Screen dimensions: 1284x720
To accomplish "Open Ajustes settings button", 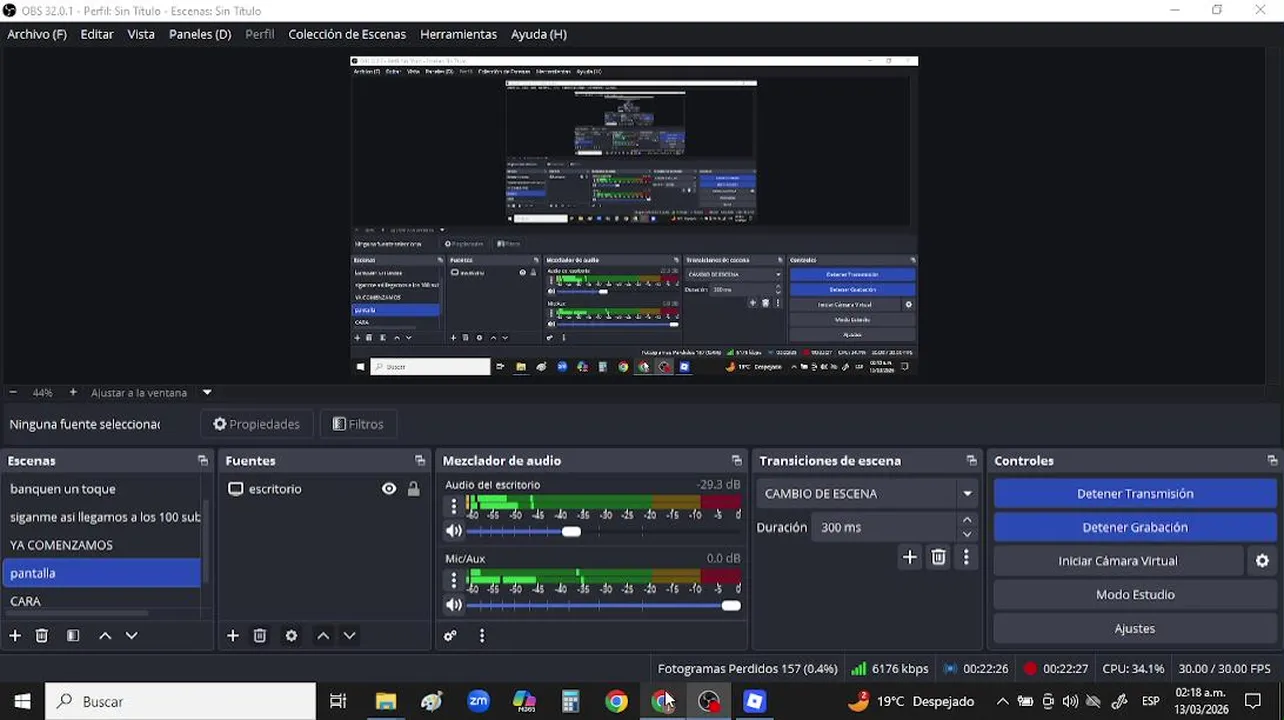I will 1135,628.
